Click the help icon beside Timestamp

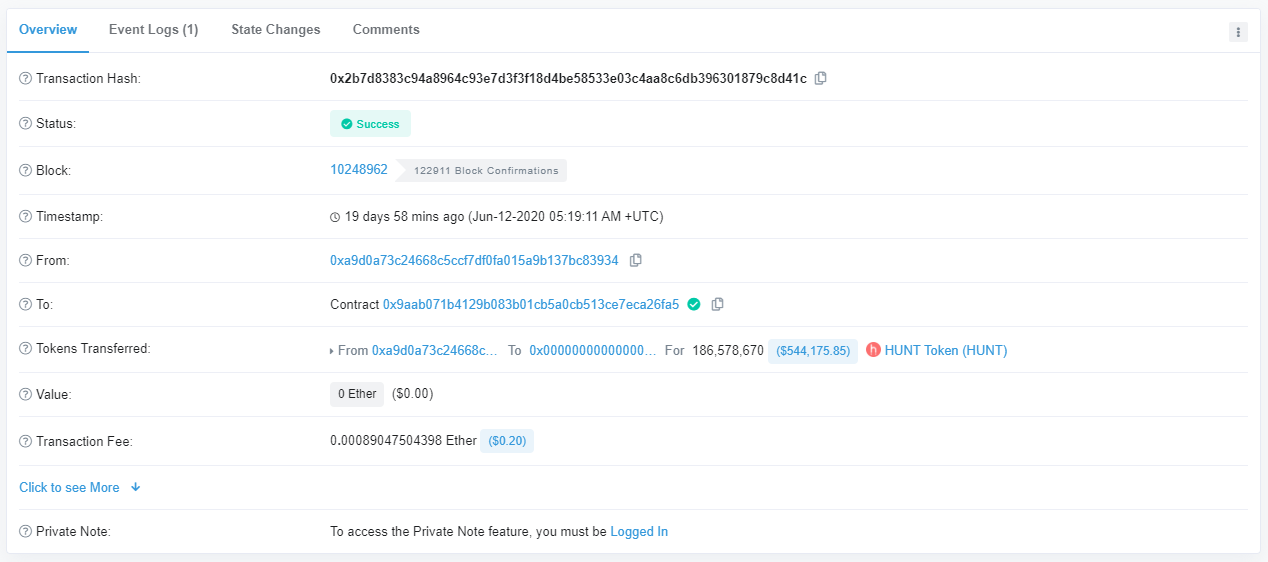click(x=26, y=216)
